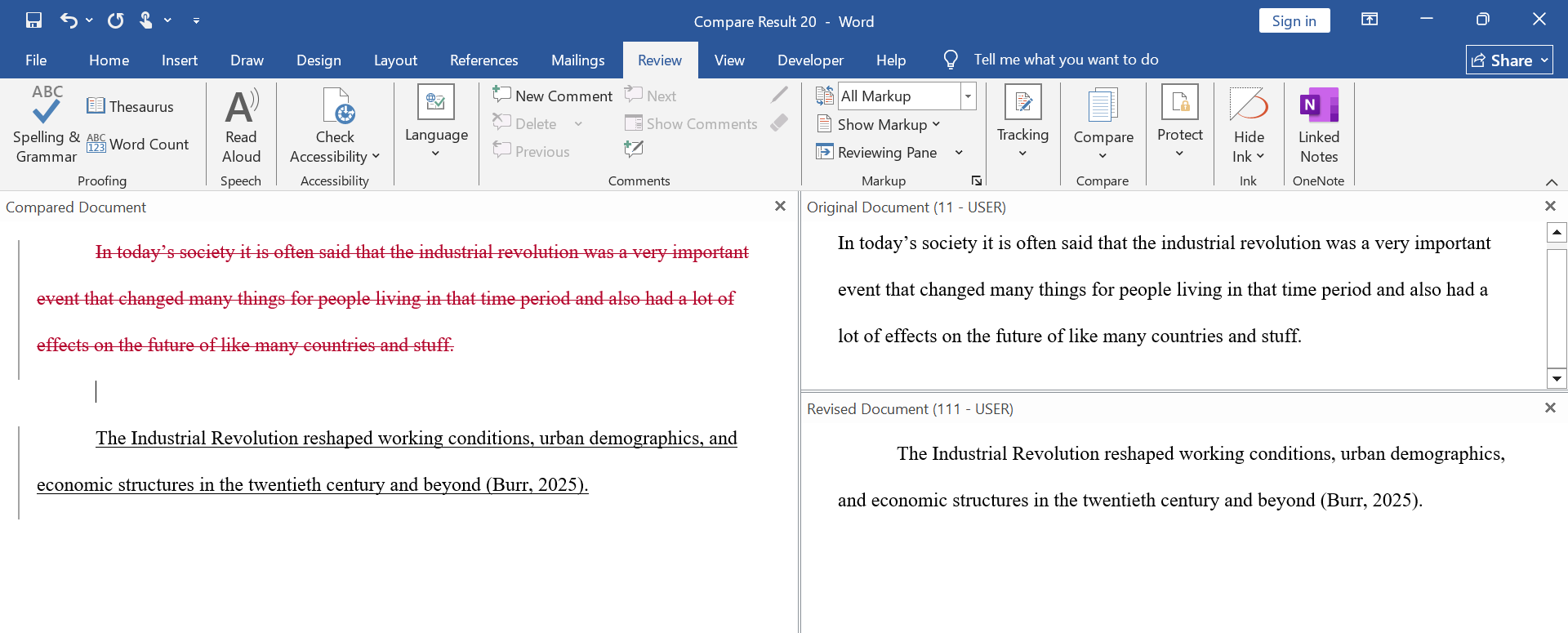Image resolution: width=1568 pixels, height=633 pixels.
Task: Undo the last action
Action: point(69,20)
